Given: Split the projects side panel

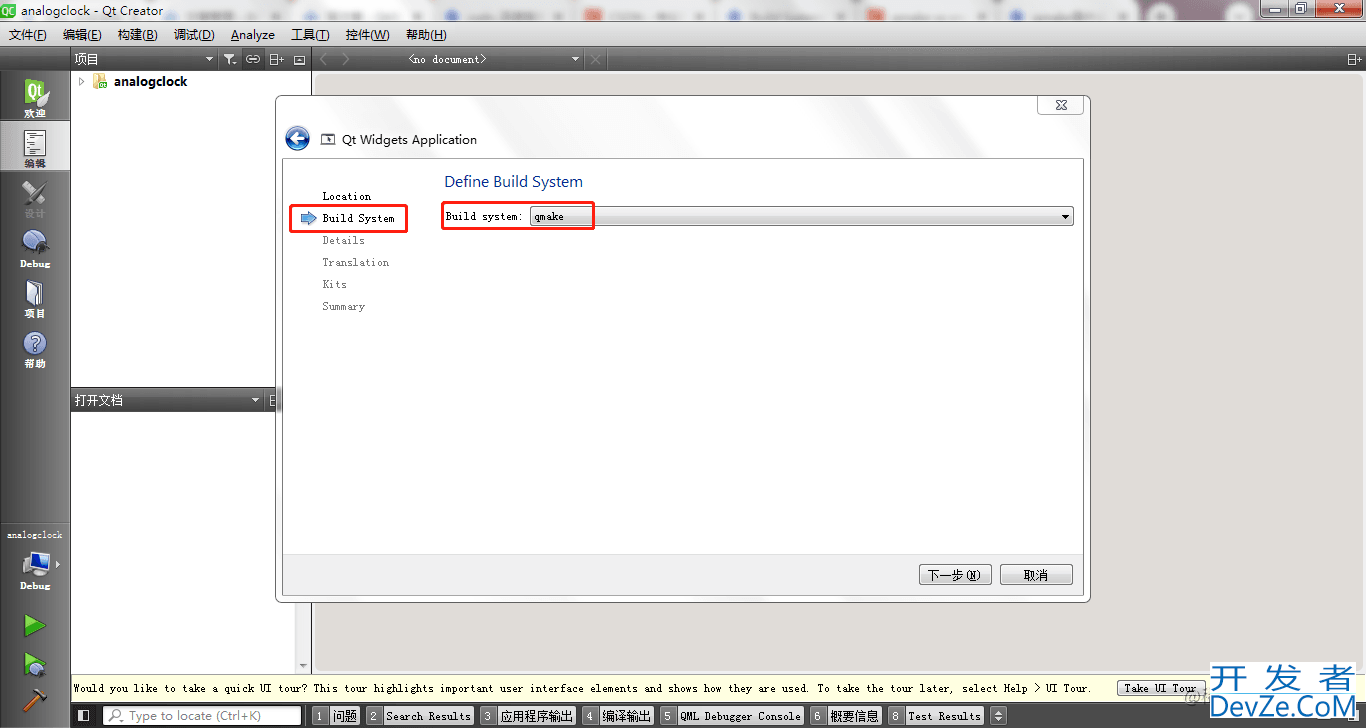Looking at the screenshot, I should point(277,59).
